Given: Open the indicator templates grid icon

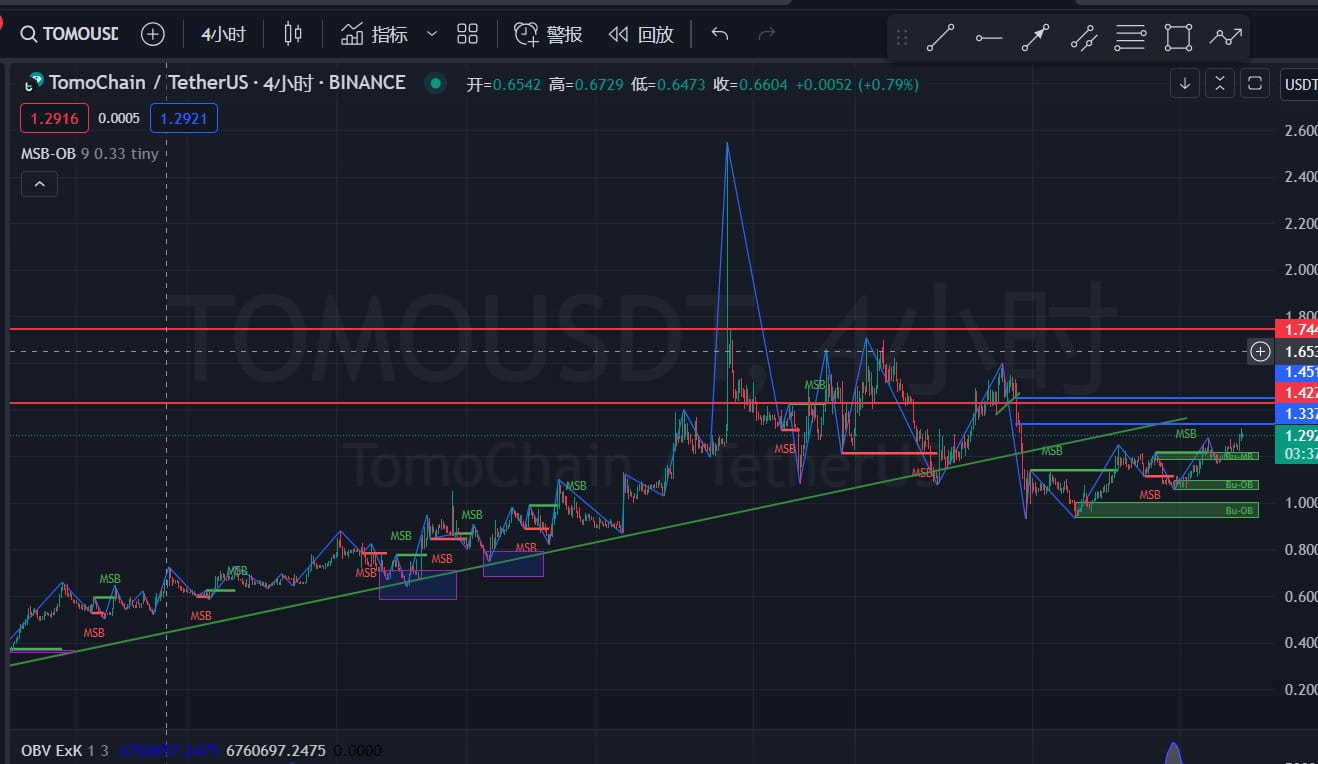Looking at the screenshot, I should tap(467, 35).
